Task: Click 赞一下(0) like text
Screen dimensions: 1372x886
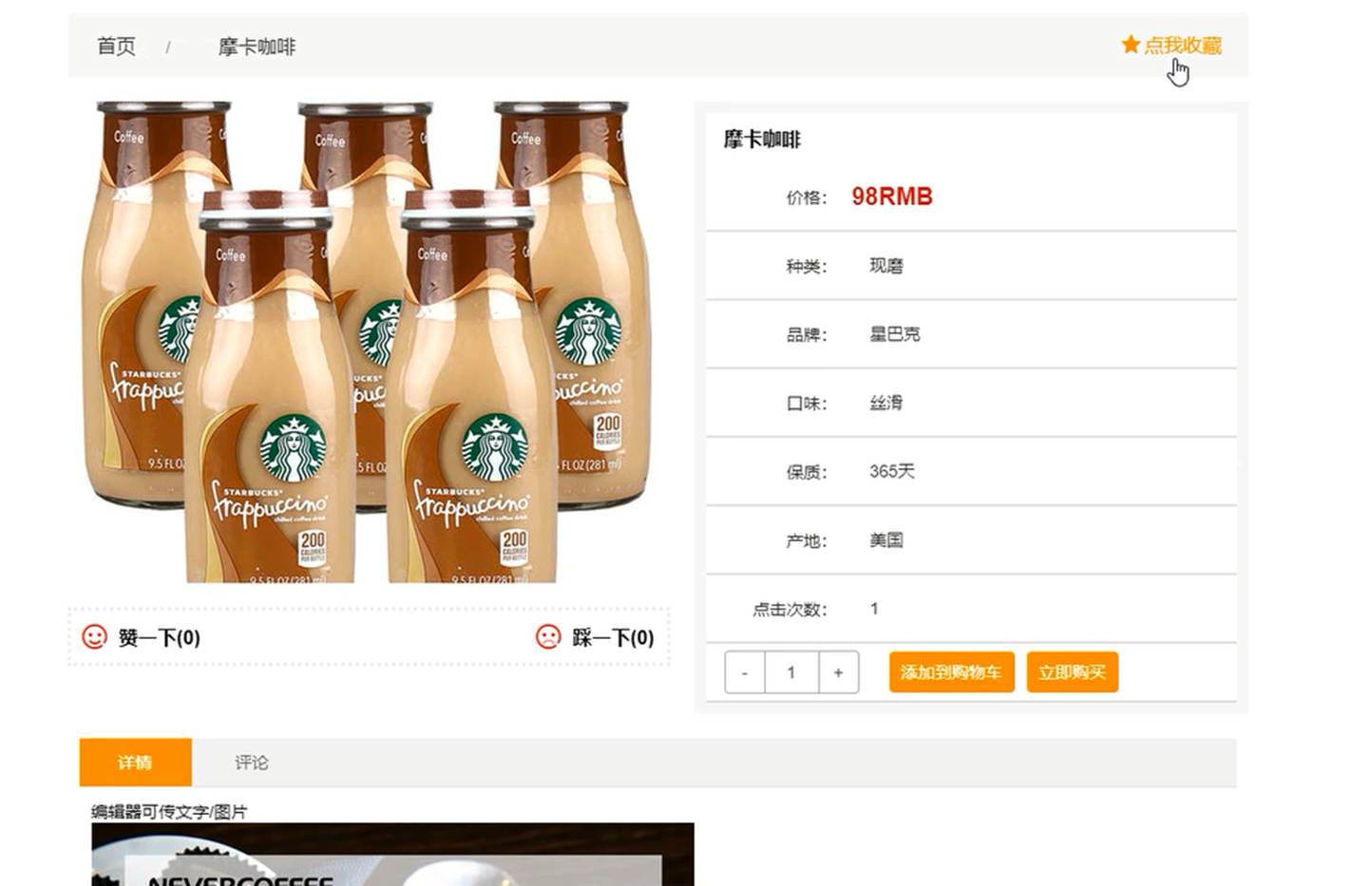Action: (x=159, y=637)
